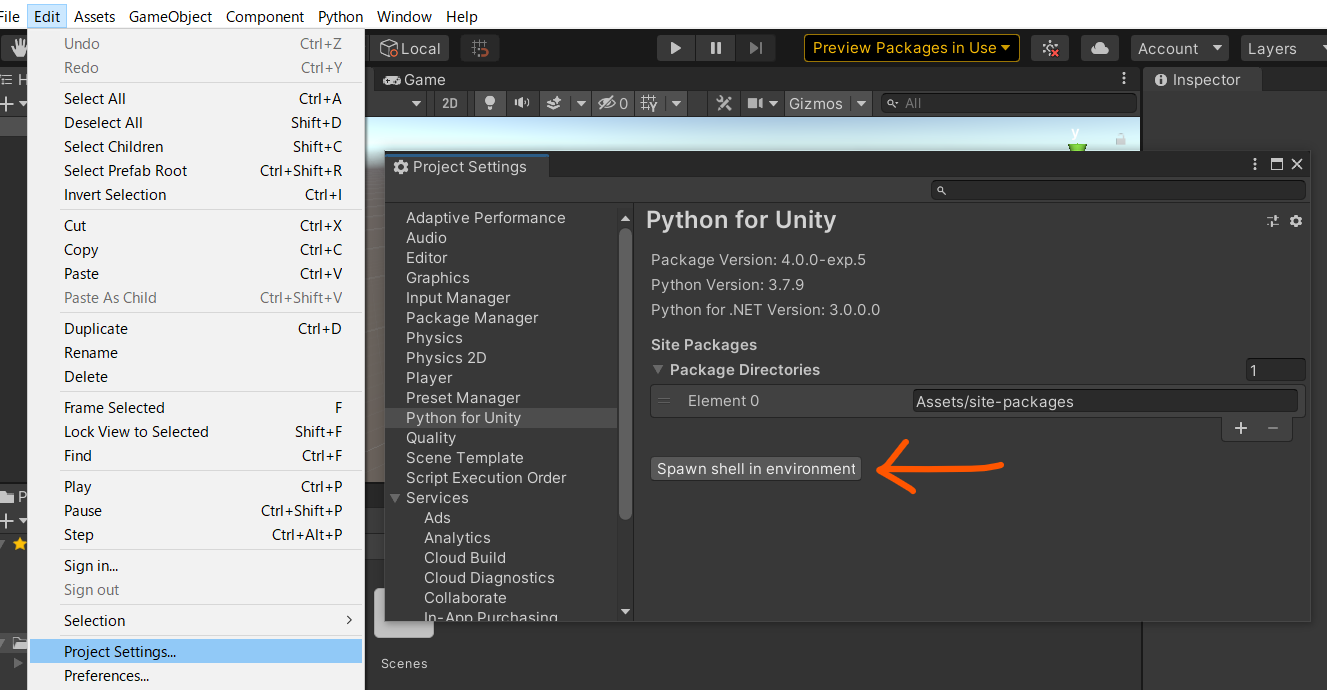Open shading mode dropdown left of 2D
Image resolution: width=1327 pixels, height=690 pixels.
[417, 103]
